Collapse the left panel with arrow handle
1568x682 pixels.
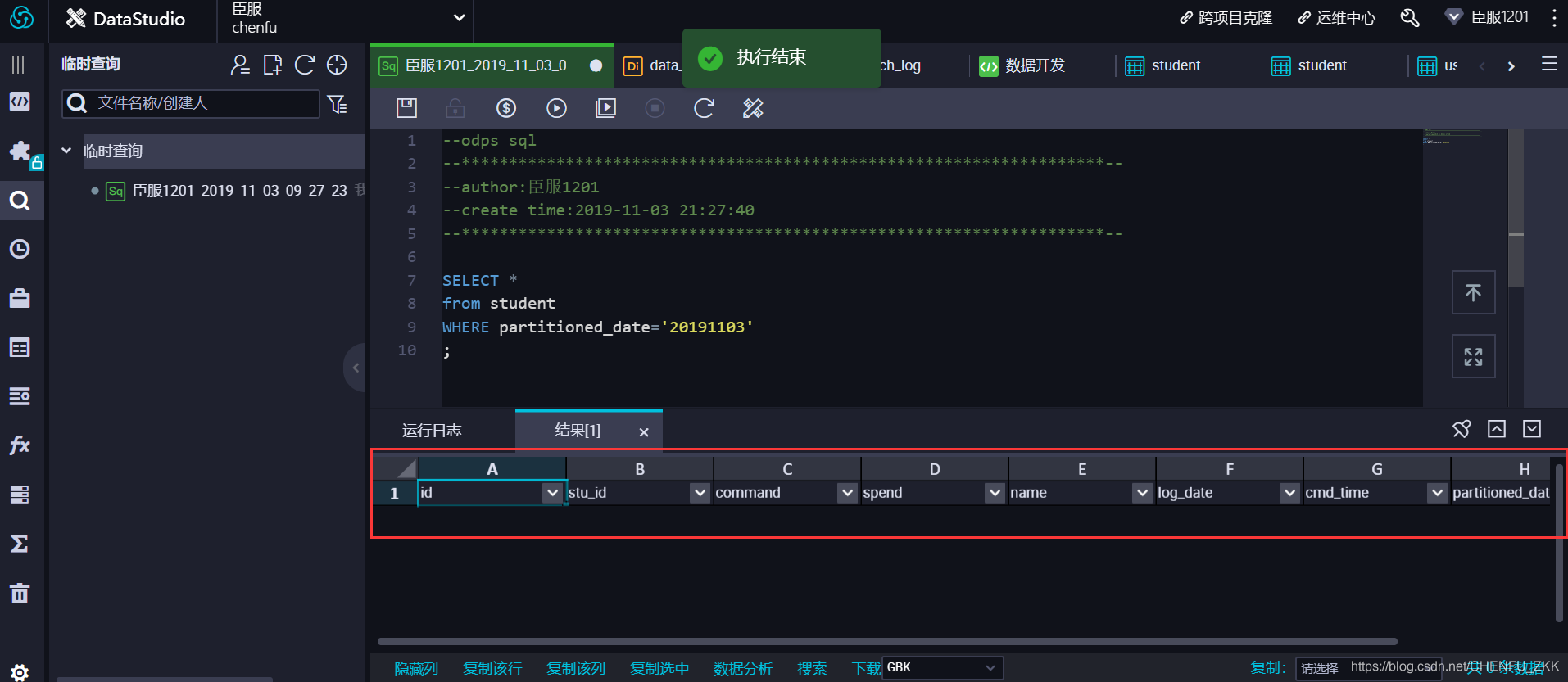(356, 368)
